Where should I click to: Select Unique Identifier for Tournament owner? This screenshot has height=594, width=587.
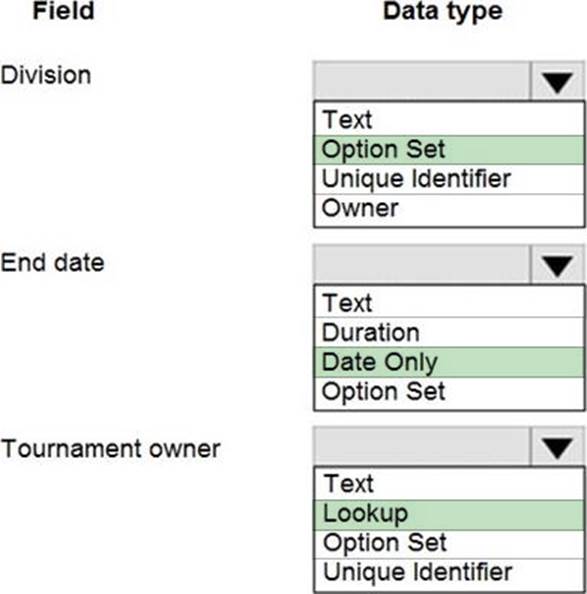(x=449, y=574)
